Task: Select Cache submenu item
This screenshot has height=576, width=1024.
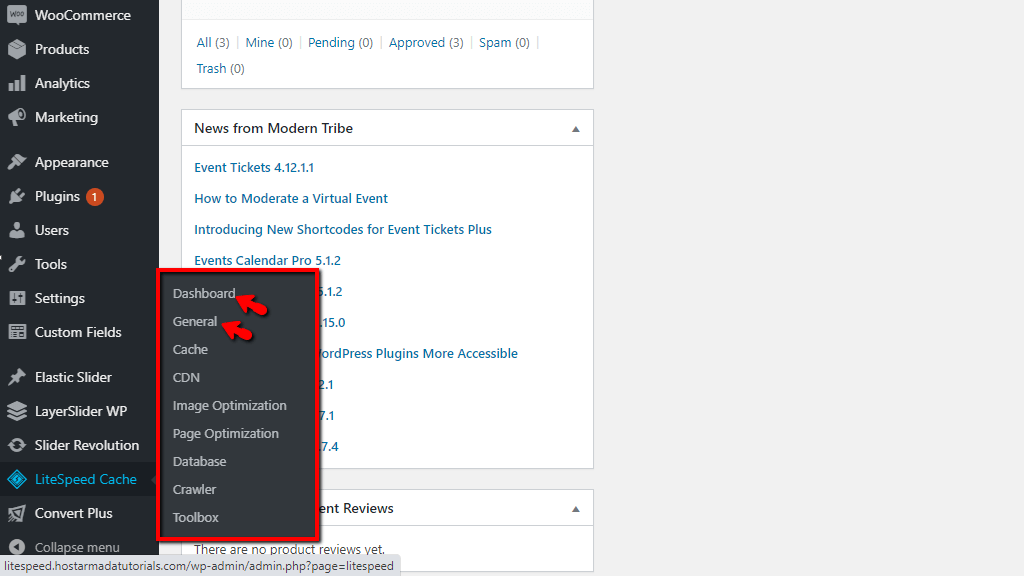Action: 190,349
